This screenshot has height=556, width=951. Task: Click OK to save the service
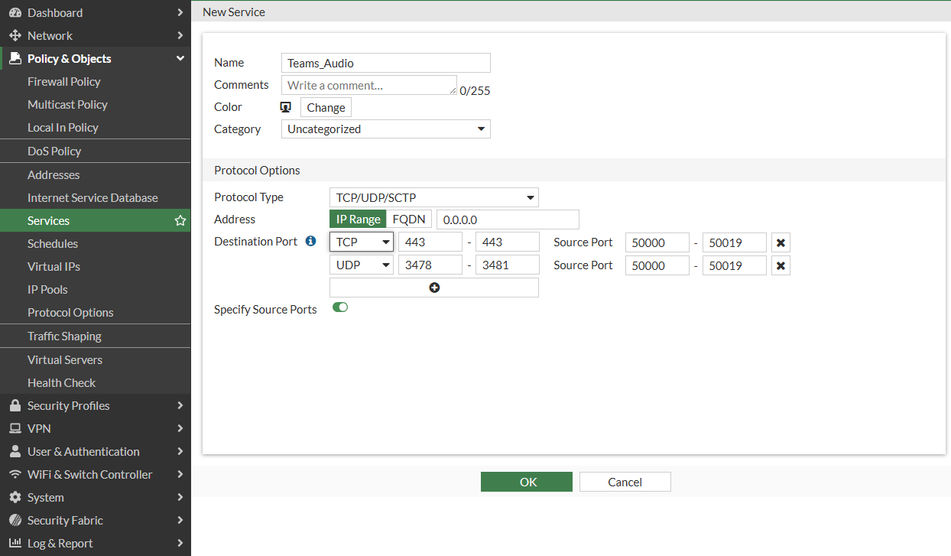pyautogui.click(x=527, y=482)
